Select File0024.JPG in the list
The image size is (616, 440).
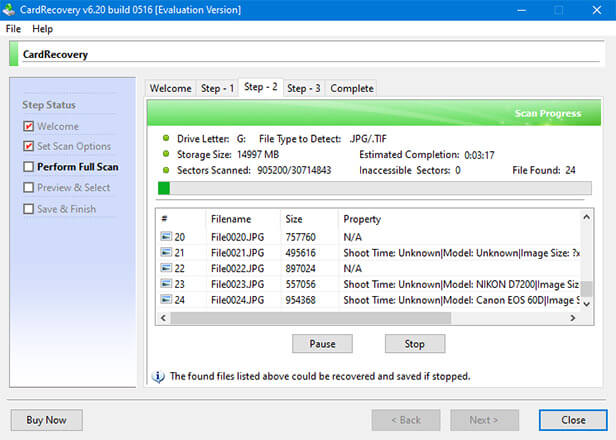(237, 300)
